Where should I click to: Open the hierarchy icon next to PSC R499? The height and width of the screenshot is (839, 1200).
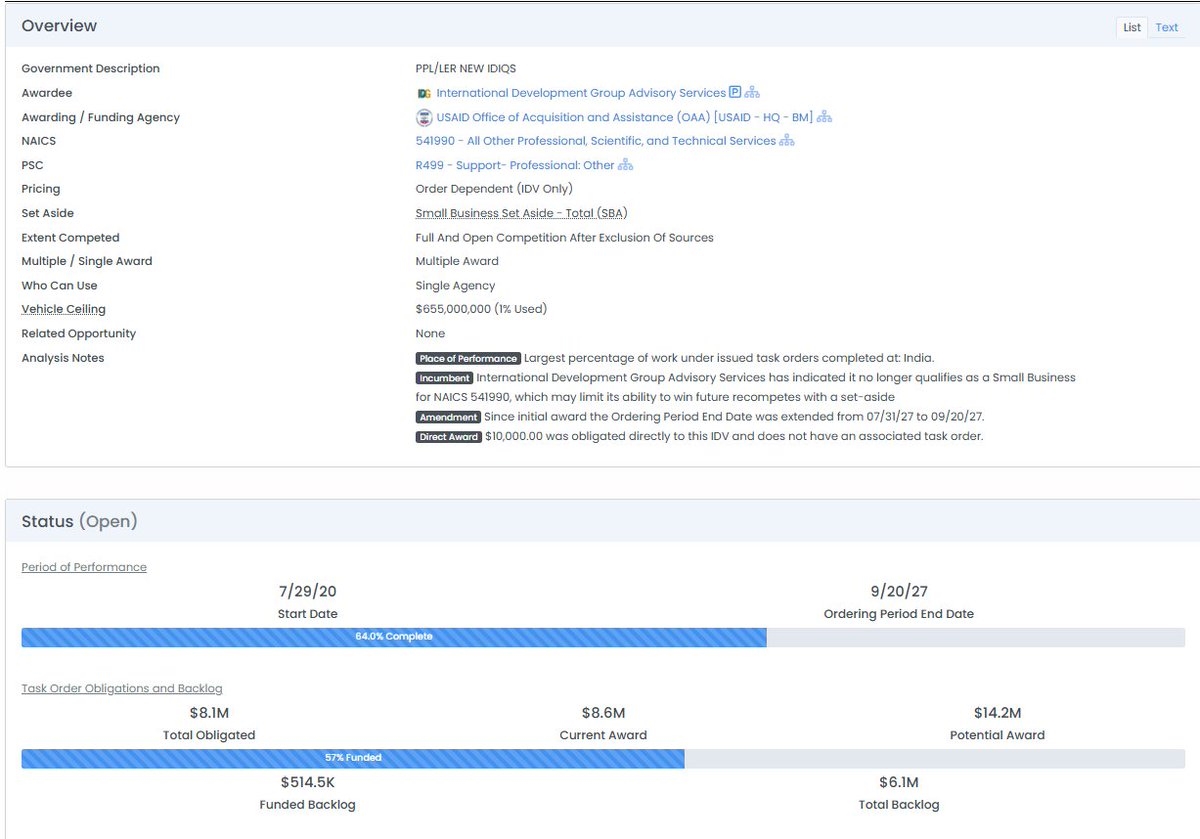point(626,165)
